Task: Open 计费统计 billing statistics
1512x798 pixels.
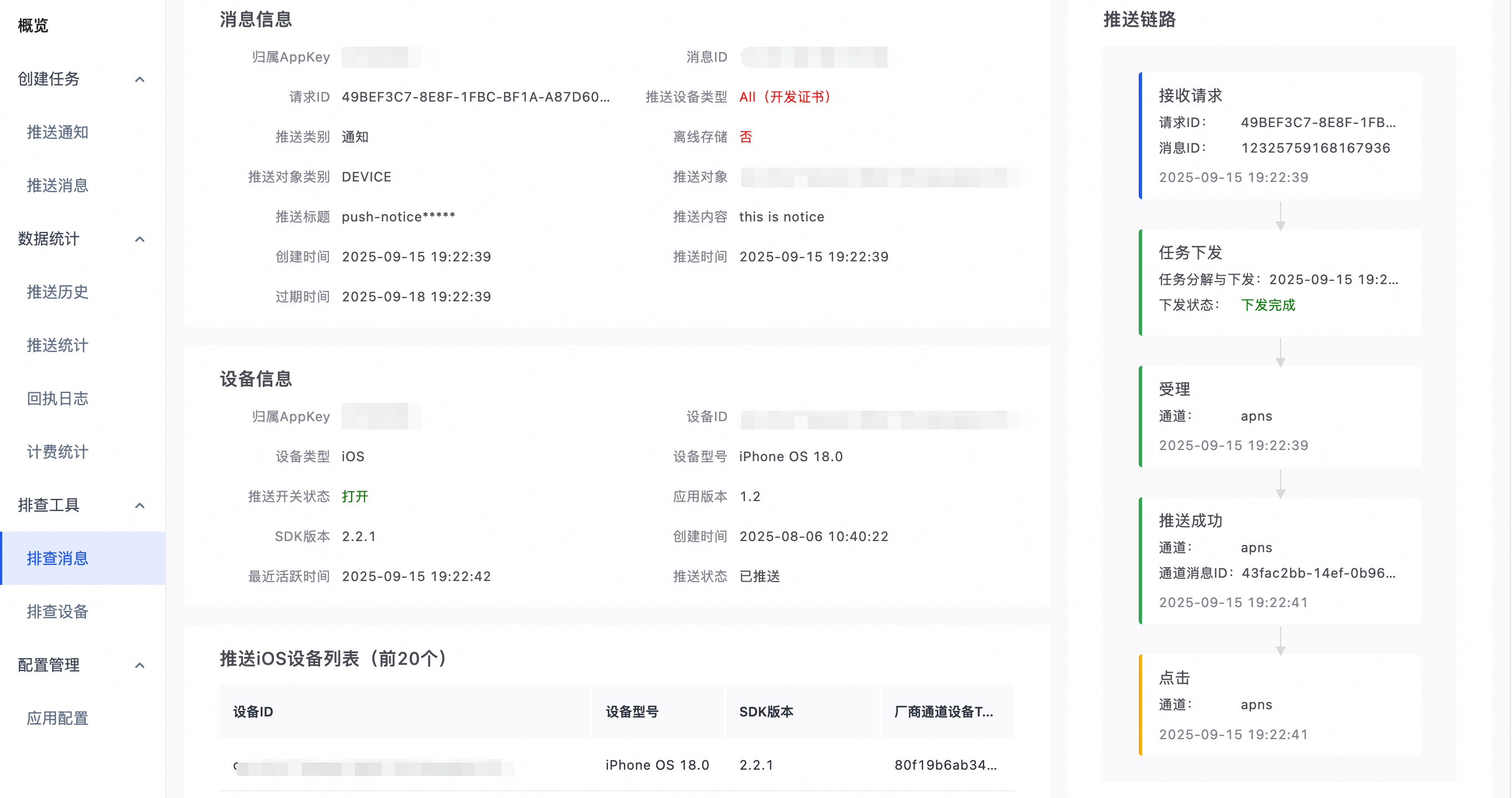Action: click(58, 452)
